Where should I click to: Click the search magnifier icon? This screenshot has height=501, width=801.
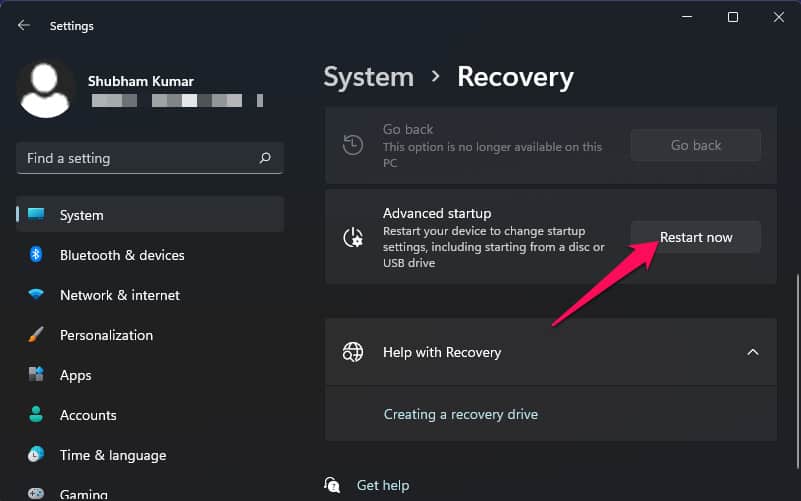pos(265,158)
